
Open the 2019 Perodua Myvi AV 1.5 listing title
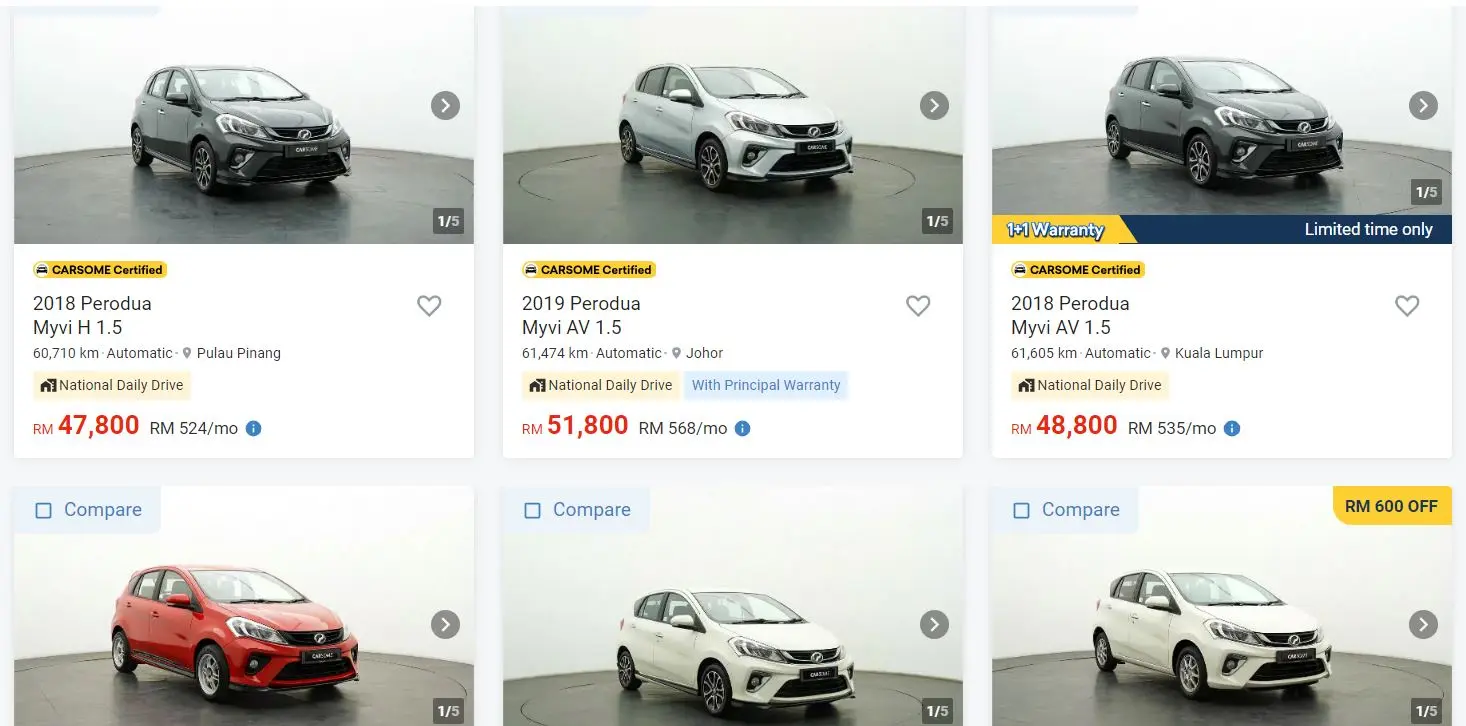(x=581, y=315)
